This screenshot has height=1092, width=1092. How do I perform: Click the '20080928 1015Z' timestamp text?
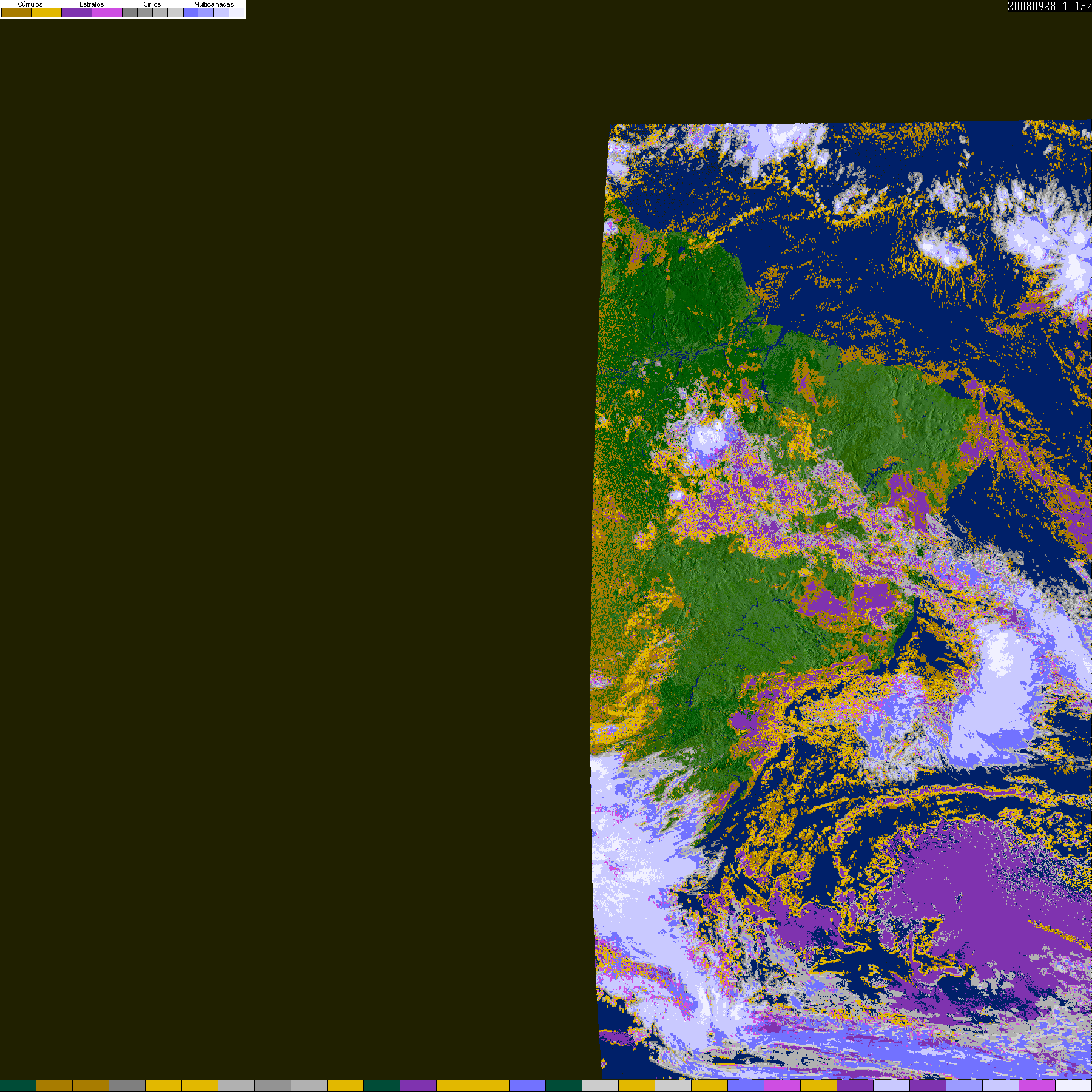point(1050,6)
